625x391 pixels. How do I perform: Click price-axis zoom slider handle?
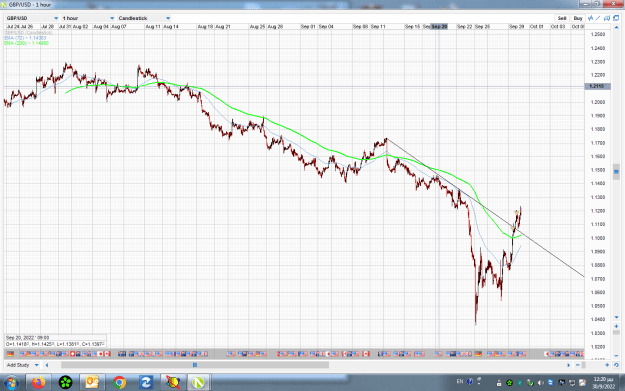tap(616, 332)
